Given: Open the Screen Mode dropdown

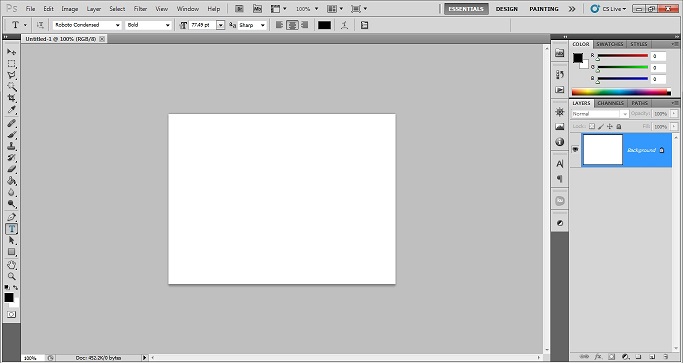Looking at the screenshot, I should (x=359, y=9).
